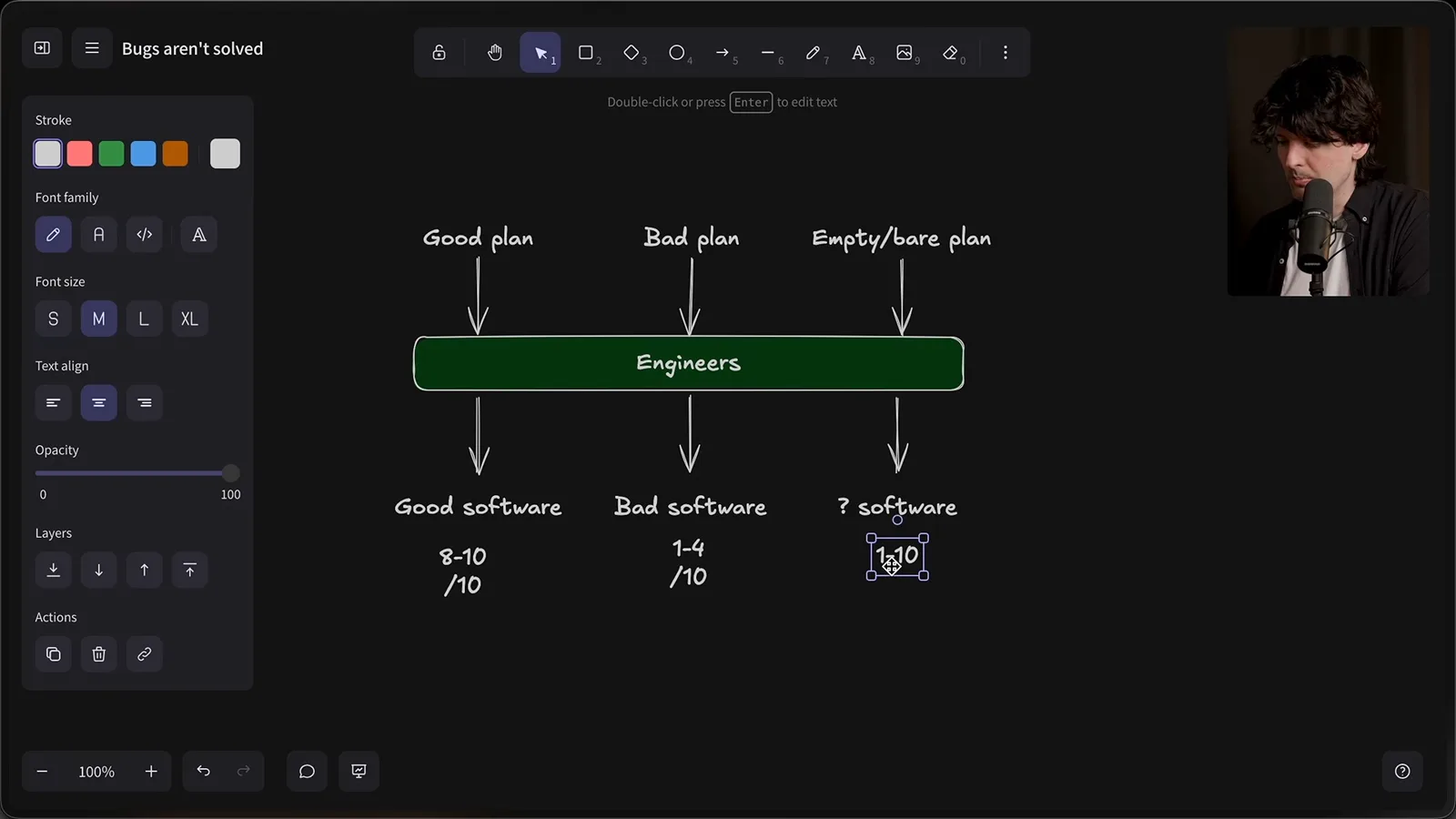Toggle the canvas lock tool
The image size is (1456, 819).
(x=440, y=53)
